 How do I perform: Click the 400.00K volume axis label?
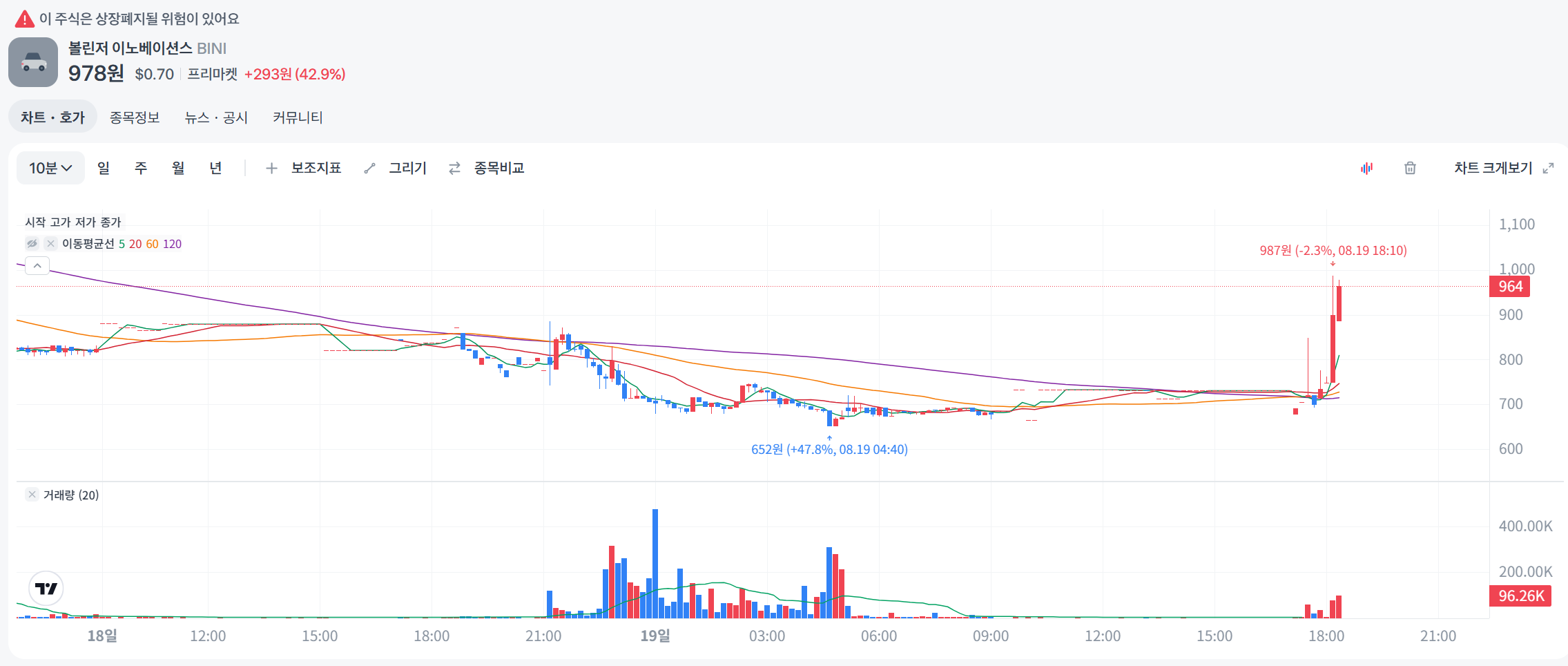tap(1525, 526)
